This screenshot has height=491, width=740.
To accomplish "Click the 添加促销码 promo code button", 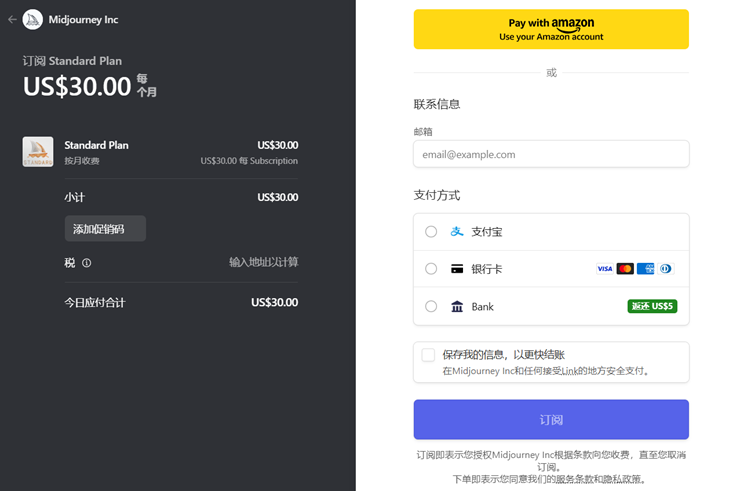I will pyautogui.click(x=105, y=229).
